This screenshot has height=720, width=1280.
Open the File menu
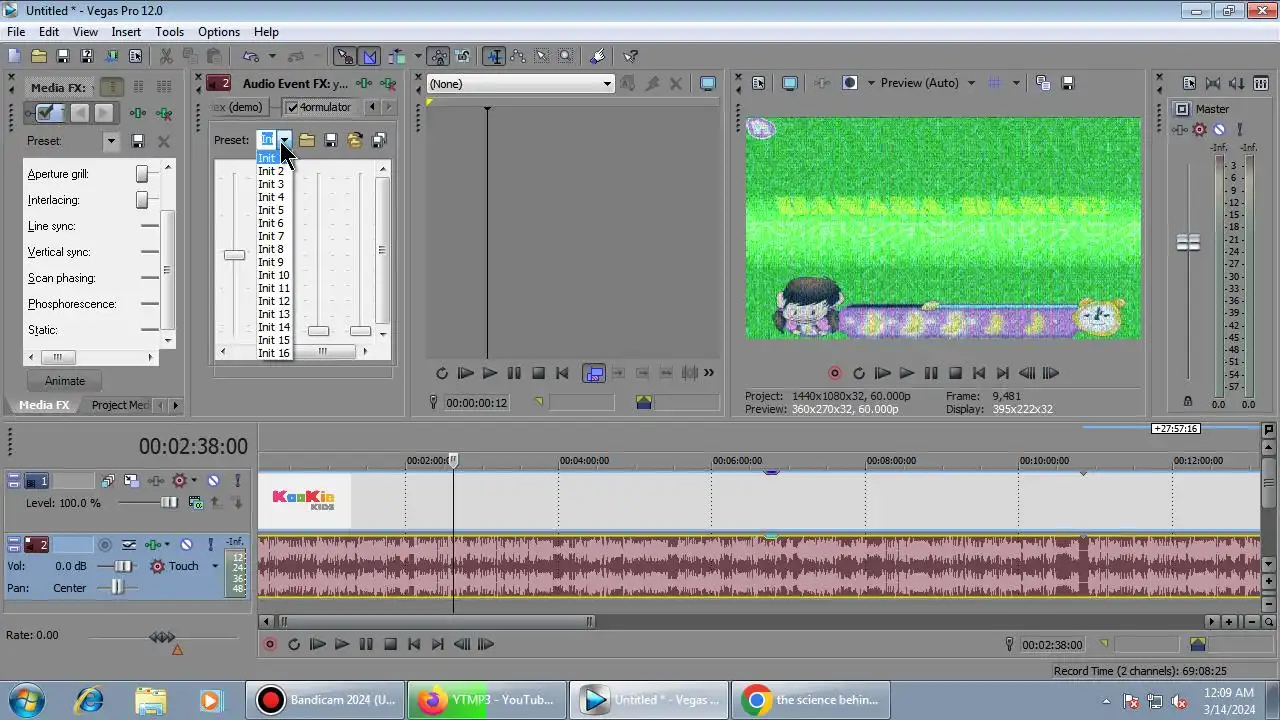[x=16, y=32]
